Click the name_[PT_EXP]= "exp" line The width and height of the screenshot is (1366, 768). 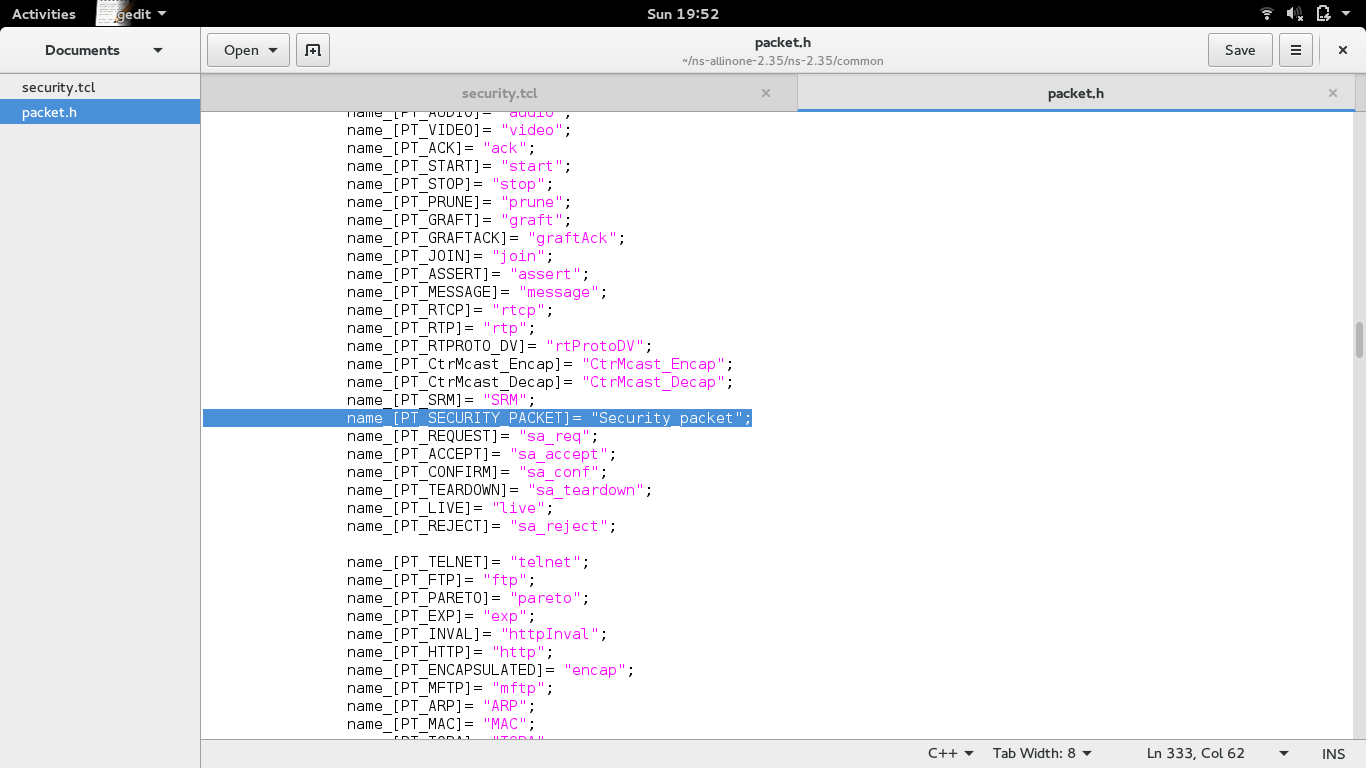click(441, 616)
